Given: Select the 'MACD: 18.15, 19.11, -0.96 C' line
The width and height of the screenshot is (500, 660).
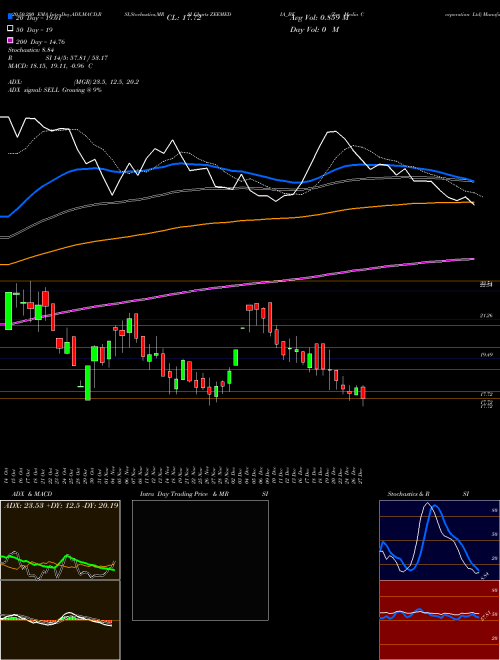Looking at the screenshot, I should coord(51,66).
